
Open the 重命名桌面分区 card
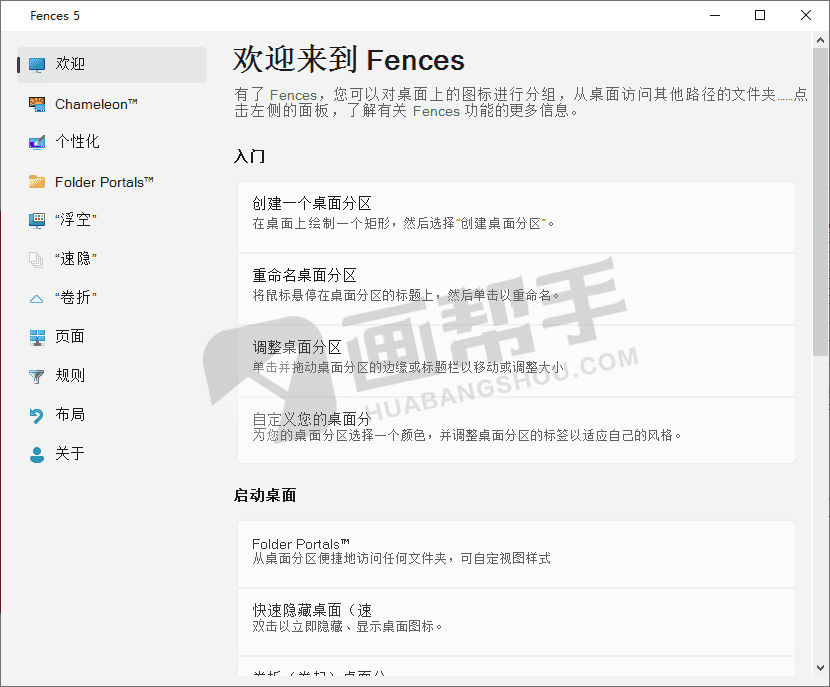pos(516,289)
